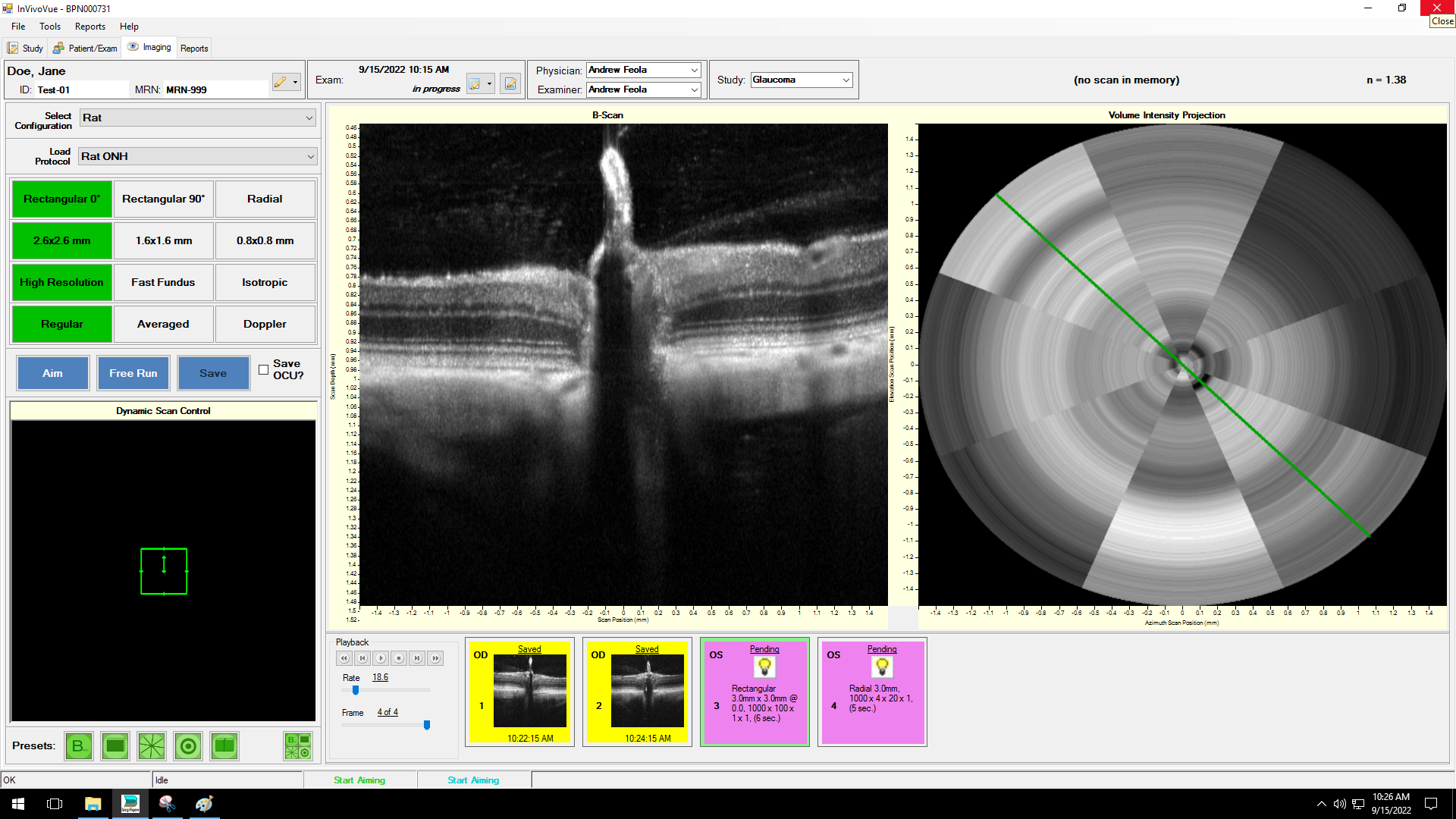Enable the Save OCU? checkbox
The image size is (1456, 819).
click(263, 370)
